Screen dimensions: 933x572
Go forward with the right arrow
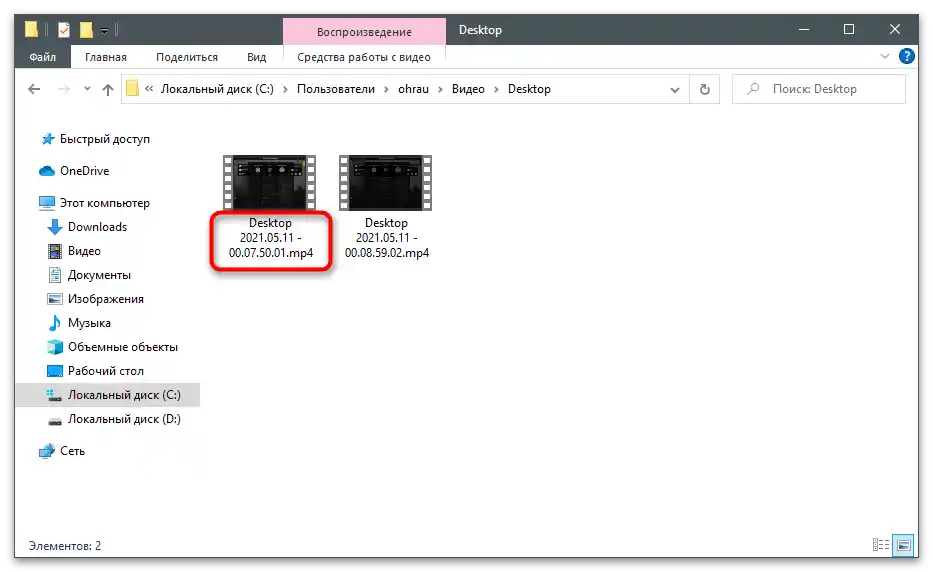[x=64, y=89]
